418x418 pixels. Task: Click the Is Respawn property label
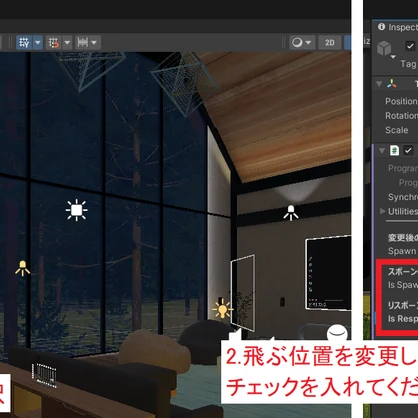pos(403,319)
